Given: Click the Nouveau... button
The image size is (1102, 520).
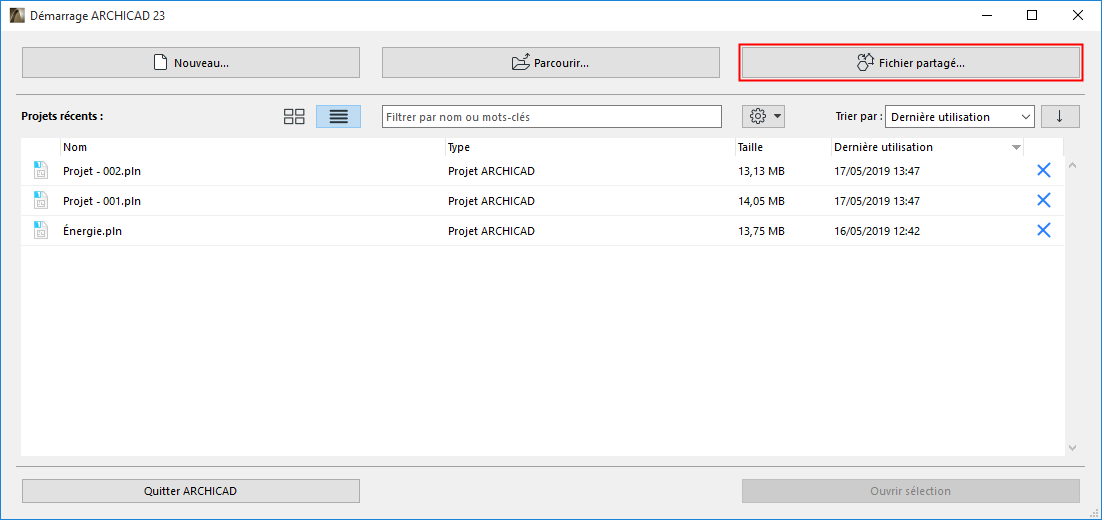Looking at the screenshot, I should tap(191, 63).
